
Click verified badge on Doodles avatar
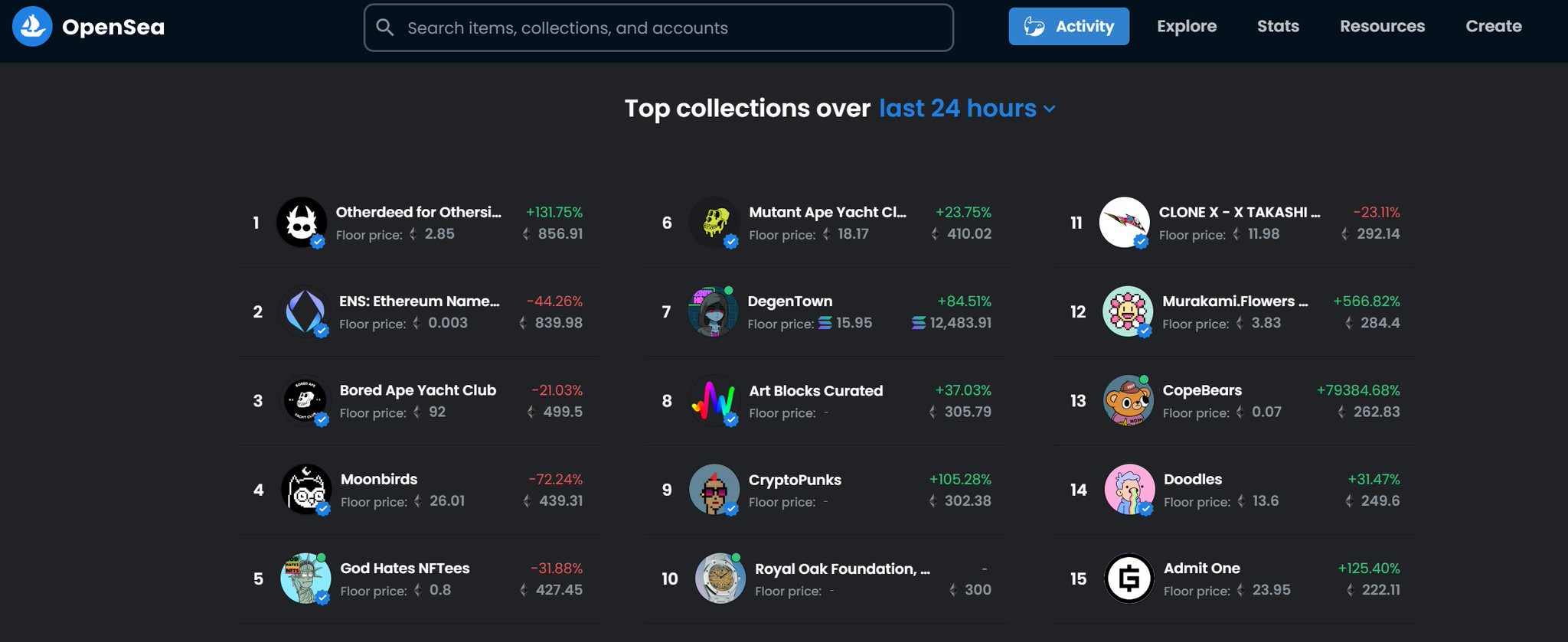[x=1145, y=509]
